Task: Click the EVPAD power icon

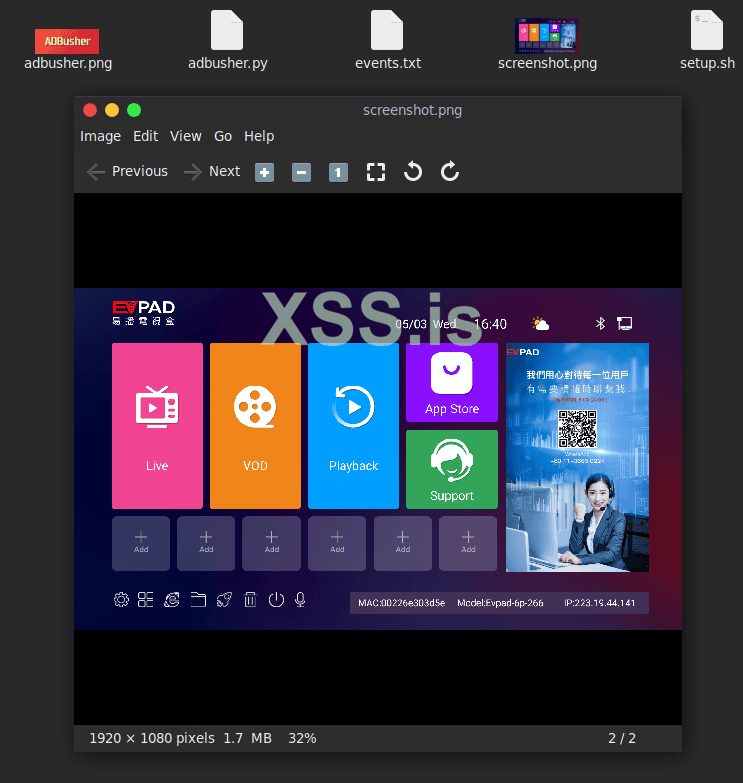Action: 276,599
